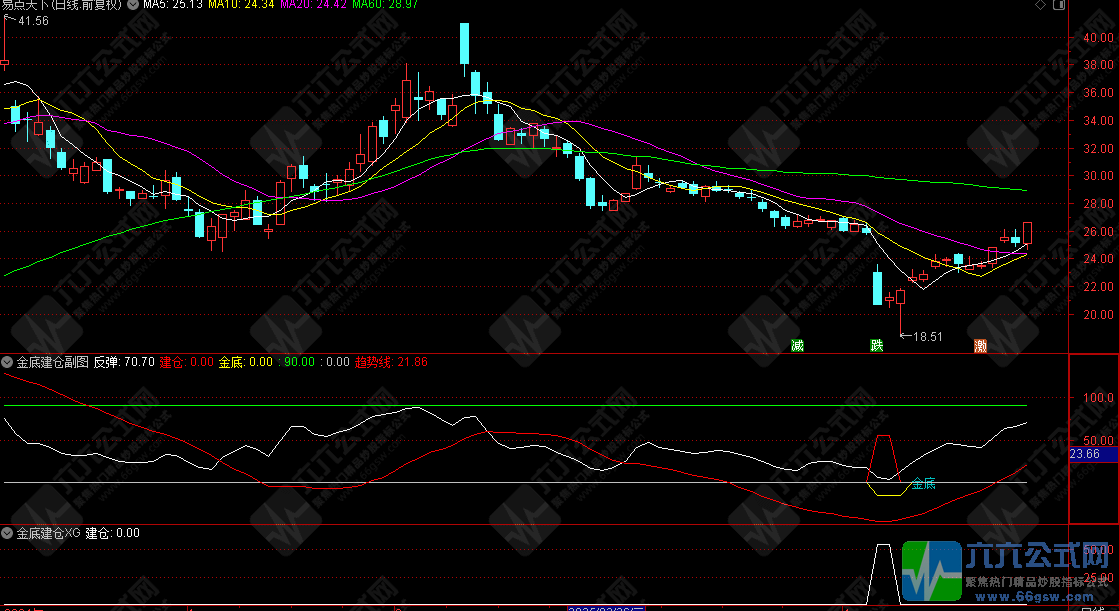1120x611 pixels.
Task: Click the red 趋势线 label
Action: pos(376,361)
